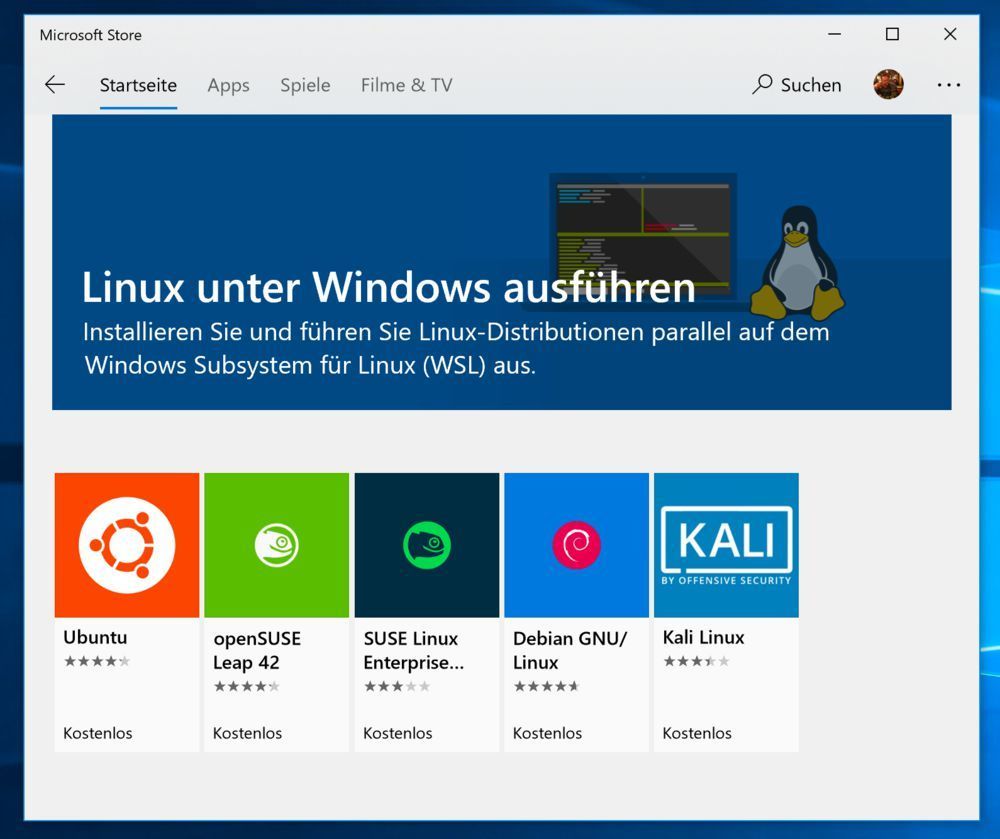Open the openSUSE Leap 42 title
The image size is (1000, 839).
coord(257,650)
